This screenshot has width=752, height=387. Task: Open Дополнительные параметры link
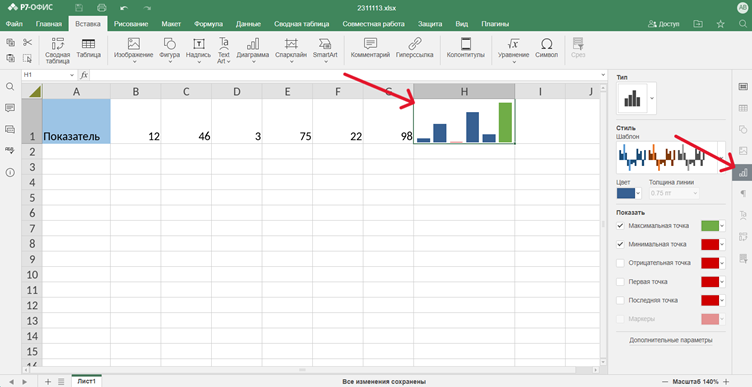671,340
